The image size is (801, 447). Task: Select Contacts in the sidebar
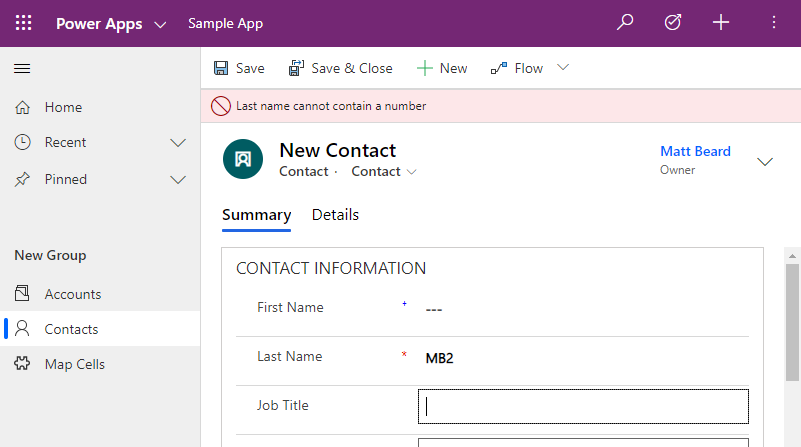pyautogui.click(x=100, y=329)
